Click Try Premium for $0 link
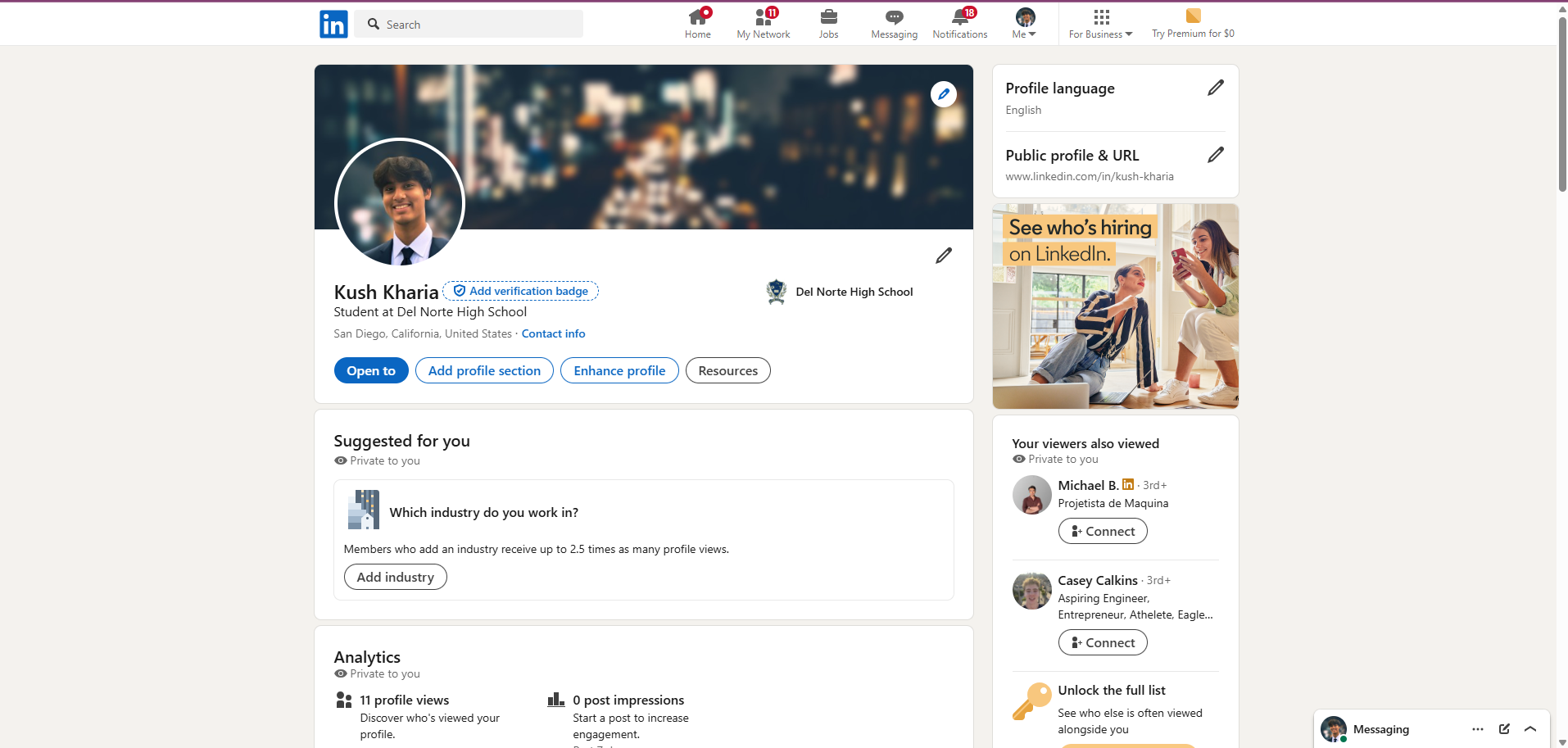Image resolution: width=1568 pixels, height=748 pixels. (x=1193, y=34)
